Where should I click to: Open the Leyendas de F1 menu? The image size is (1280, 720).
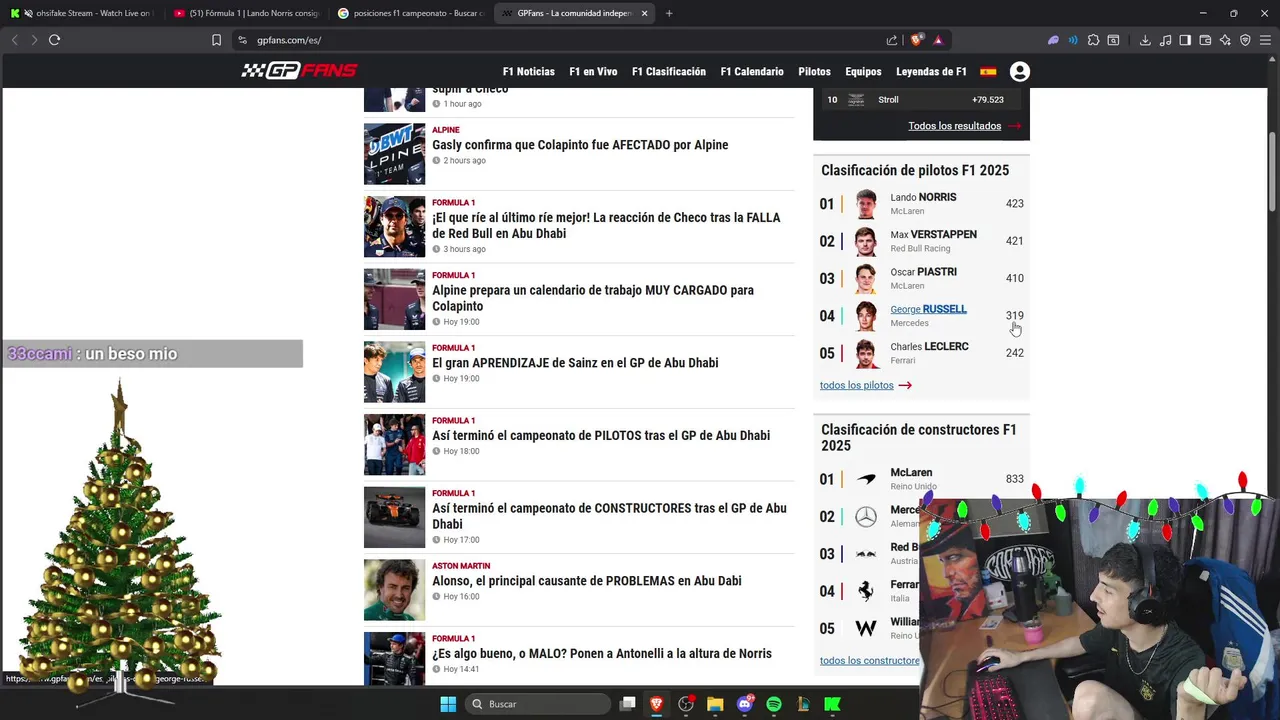tap(931, 72)
